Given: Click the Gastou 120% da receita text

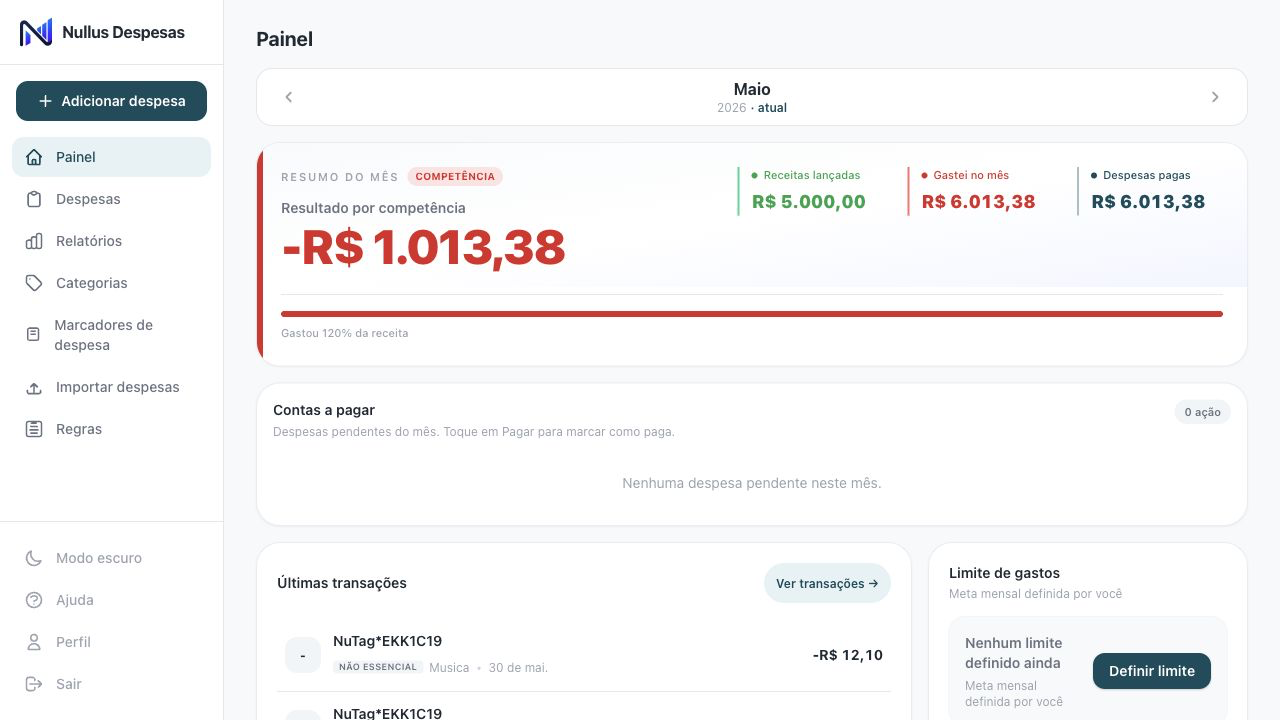Looking at the screenshot, I should pos(345,333).
